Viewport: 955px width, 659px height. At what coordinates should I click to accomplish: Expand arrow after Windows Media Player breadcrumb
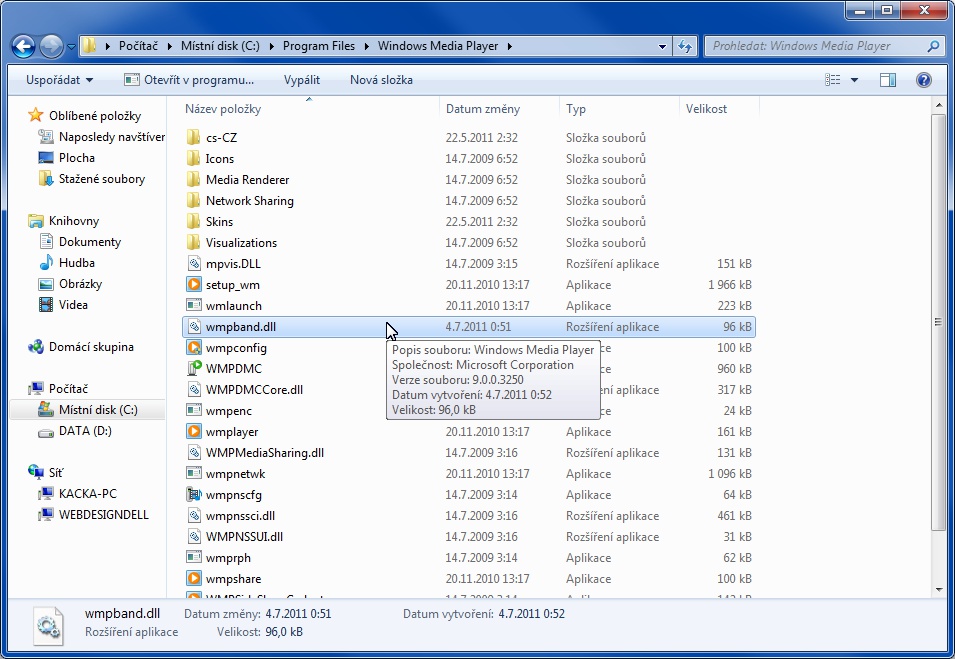tap(509, 46)
